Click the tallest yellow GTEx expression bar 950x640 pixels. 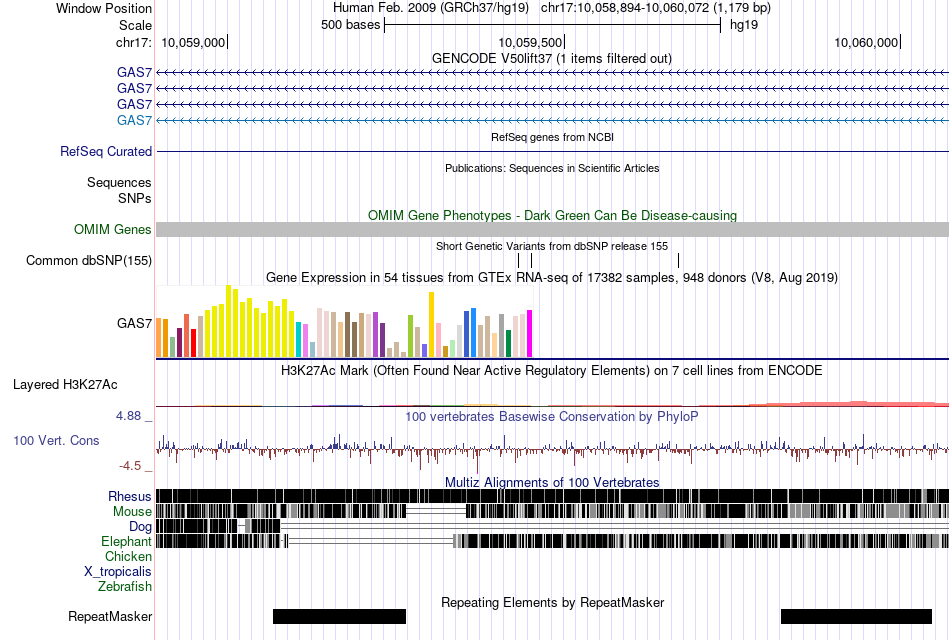[x=228, y=321]
